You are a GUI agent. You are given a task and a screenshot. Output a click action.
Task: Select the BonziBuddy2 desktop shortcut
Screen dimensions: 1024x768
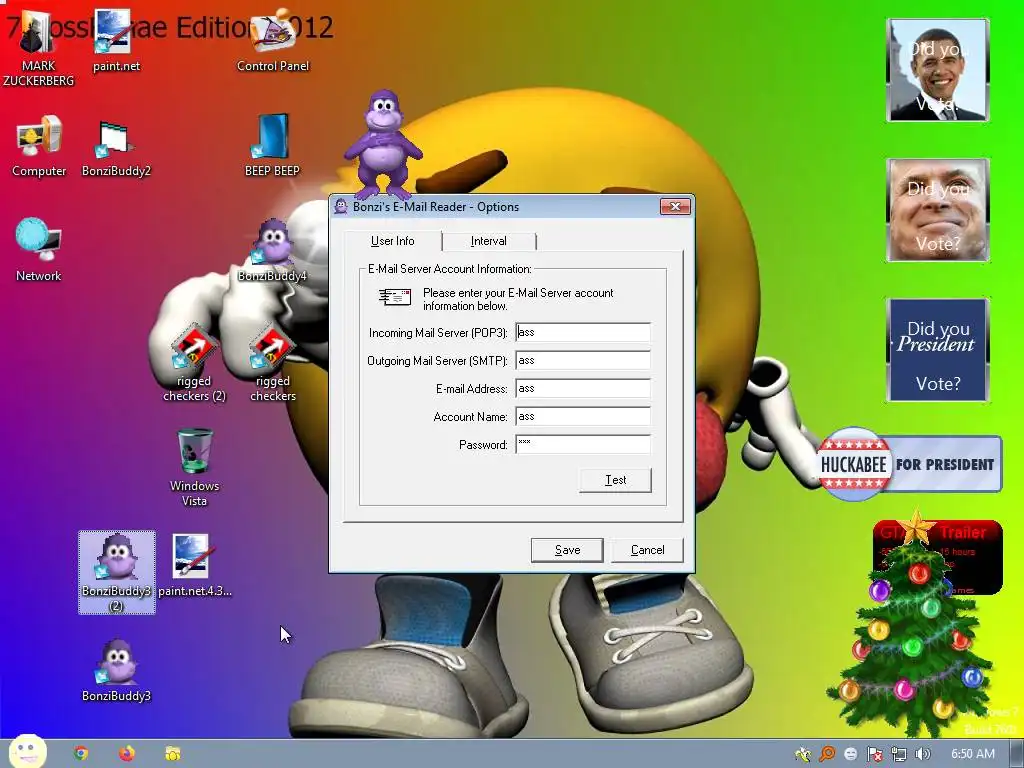pyautogui.click(x=116, y=147)
